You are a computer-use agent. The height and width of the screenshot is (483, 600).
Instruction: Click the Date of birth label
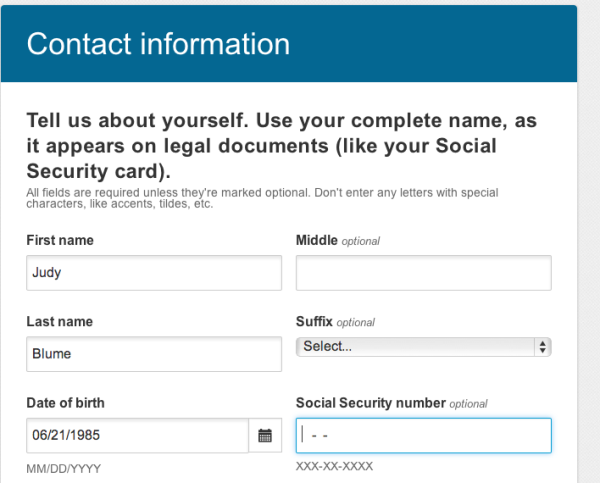[65, 403]
